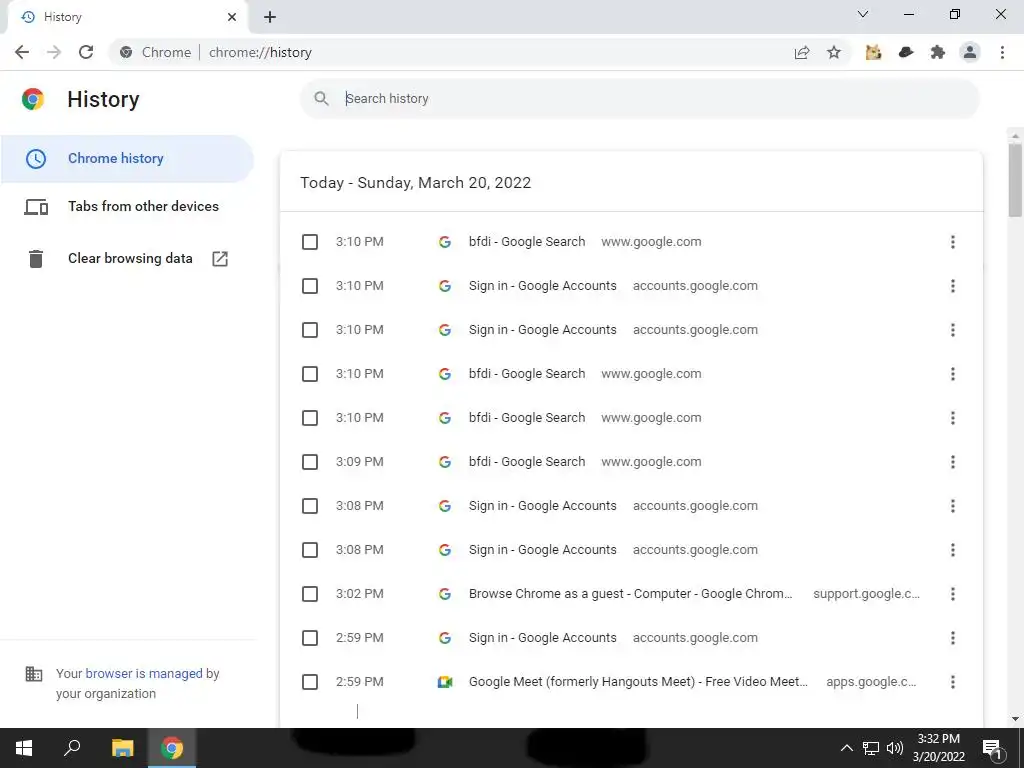The height and width of the screenshot is (768, 1024).
Task: Click the magnifier icon in Search history
Action: point(321,99)
